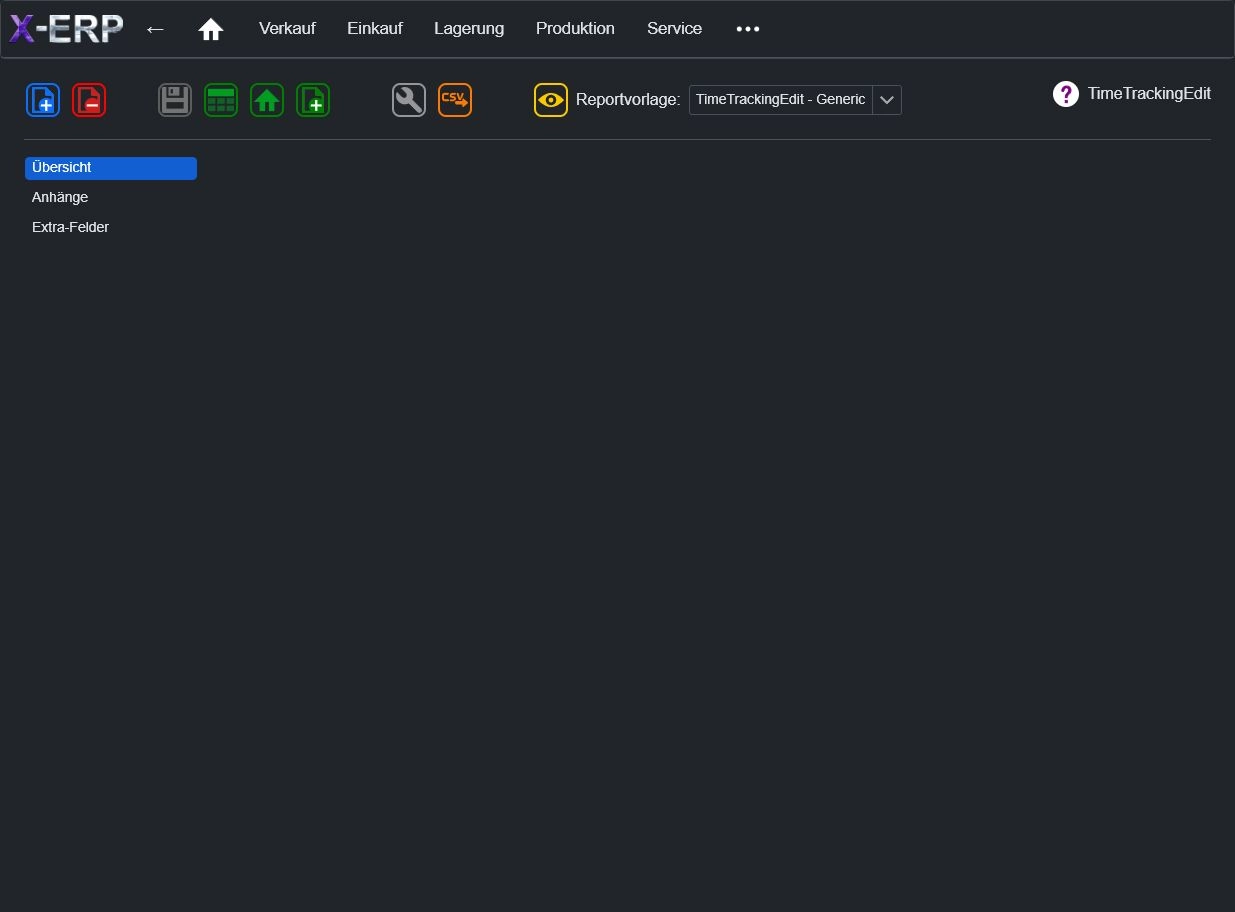
Task: Click the TimeTrackingEdit - Generic template field
Action: 781,100
